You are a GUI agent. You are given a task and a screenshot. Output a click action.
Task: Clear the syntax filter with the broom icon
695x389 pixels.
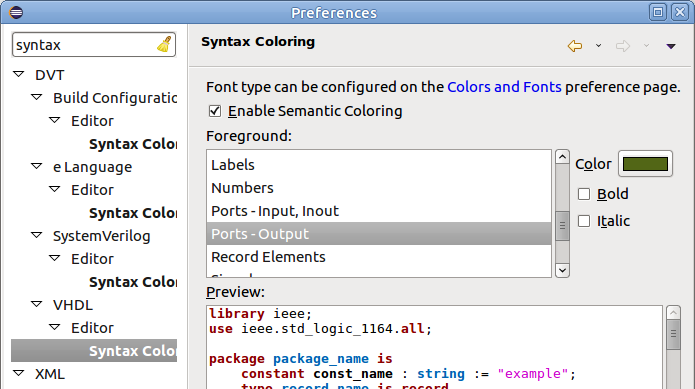[164, 44]
